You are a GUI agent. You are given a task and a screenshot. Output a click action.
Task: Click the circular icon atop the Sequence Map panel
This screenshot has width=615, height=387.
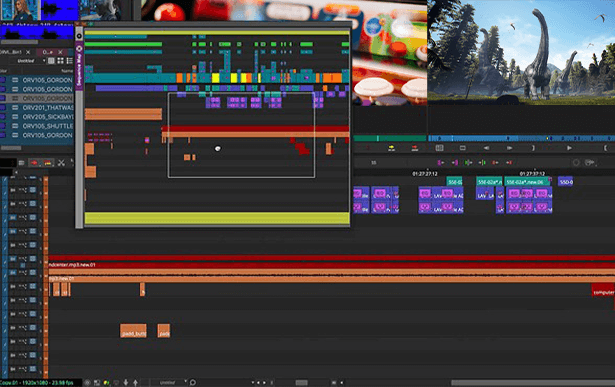coord(79,36)
